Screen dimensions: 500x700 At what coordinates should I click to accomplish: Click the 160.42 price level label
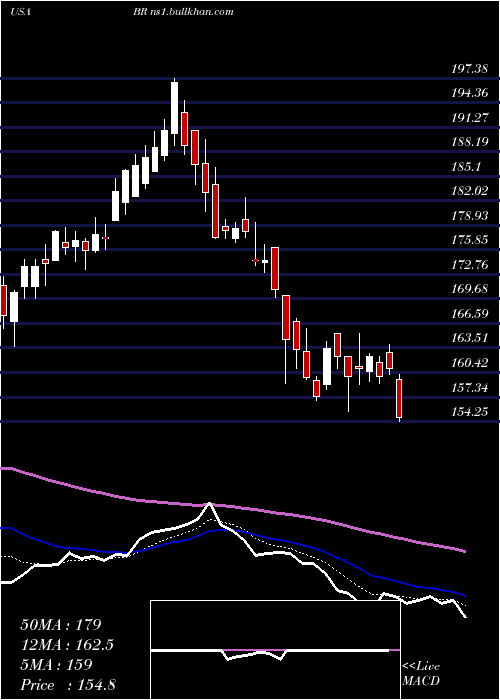point(469,362)
